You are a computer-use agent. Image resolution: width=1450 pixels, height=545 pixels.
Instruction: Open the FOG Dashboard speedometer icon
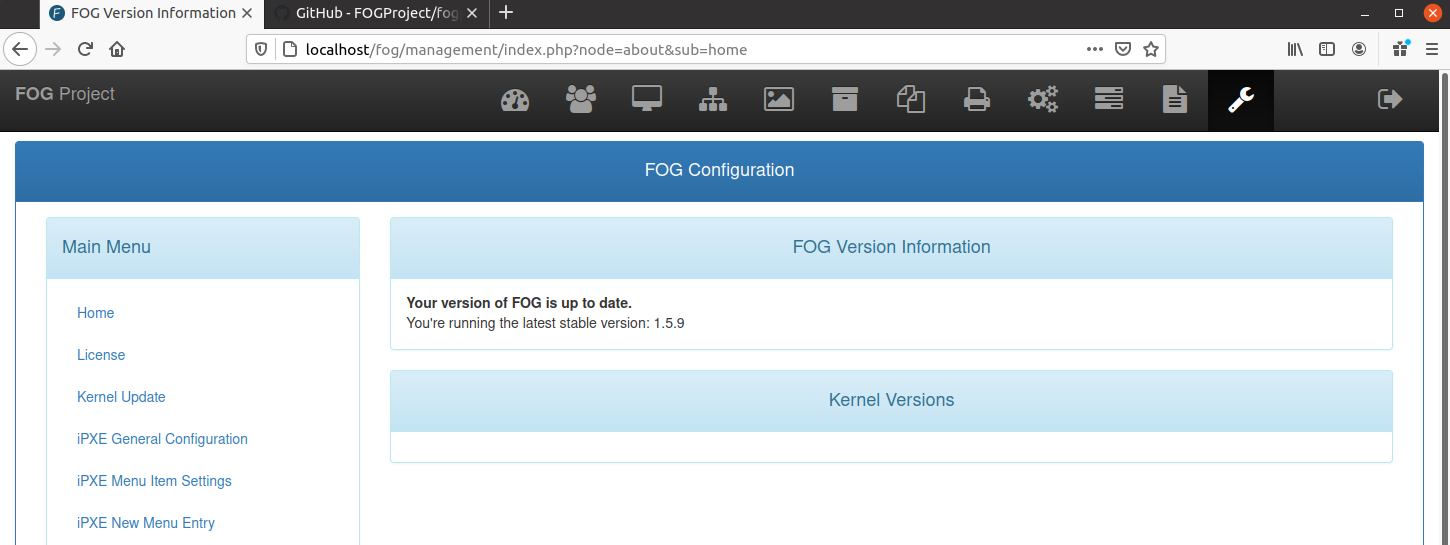(514, 100)
